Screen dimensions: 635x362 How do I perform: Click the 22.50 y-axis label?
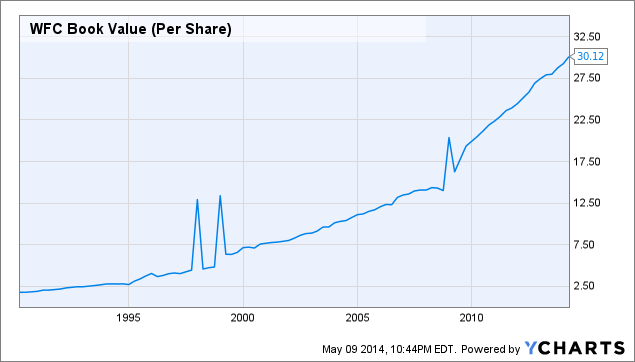[x=587, y=119]
